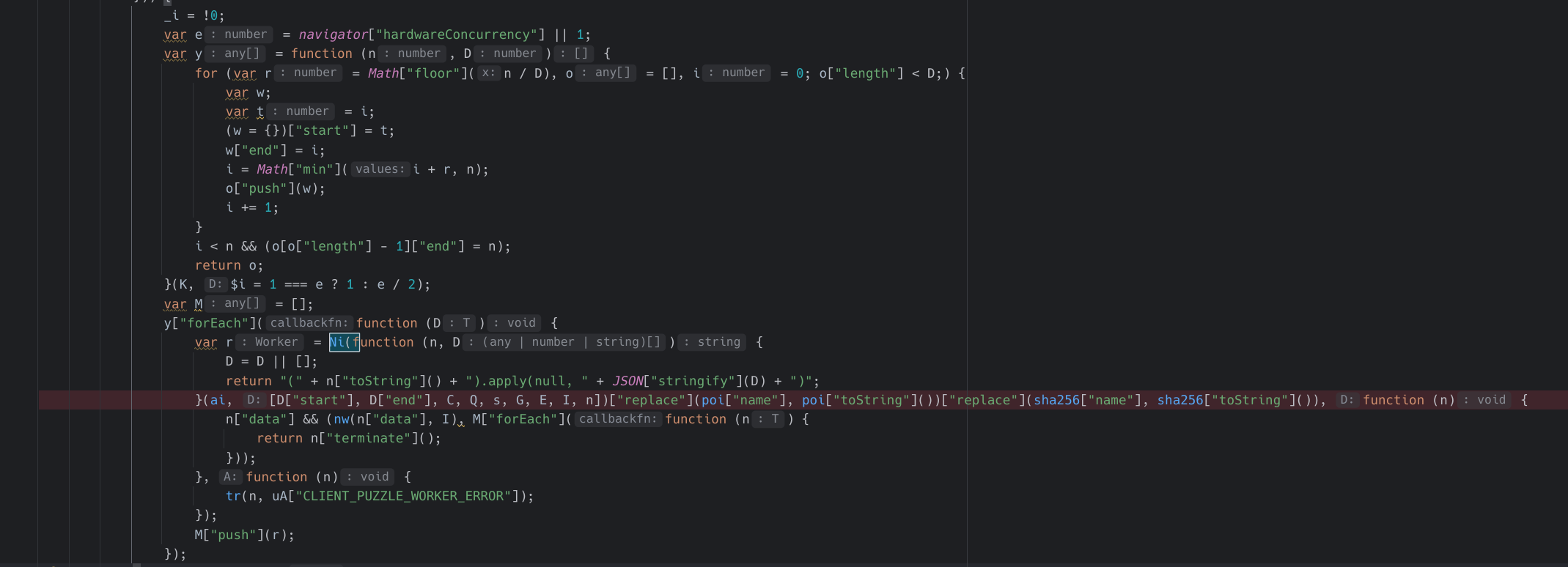Click "forEach" in the y["forEach"] call

click(214, 323)
